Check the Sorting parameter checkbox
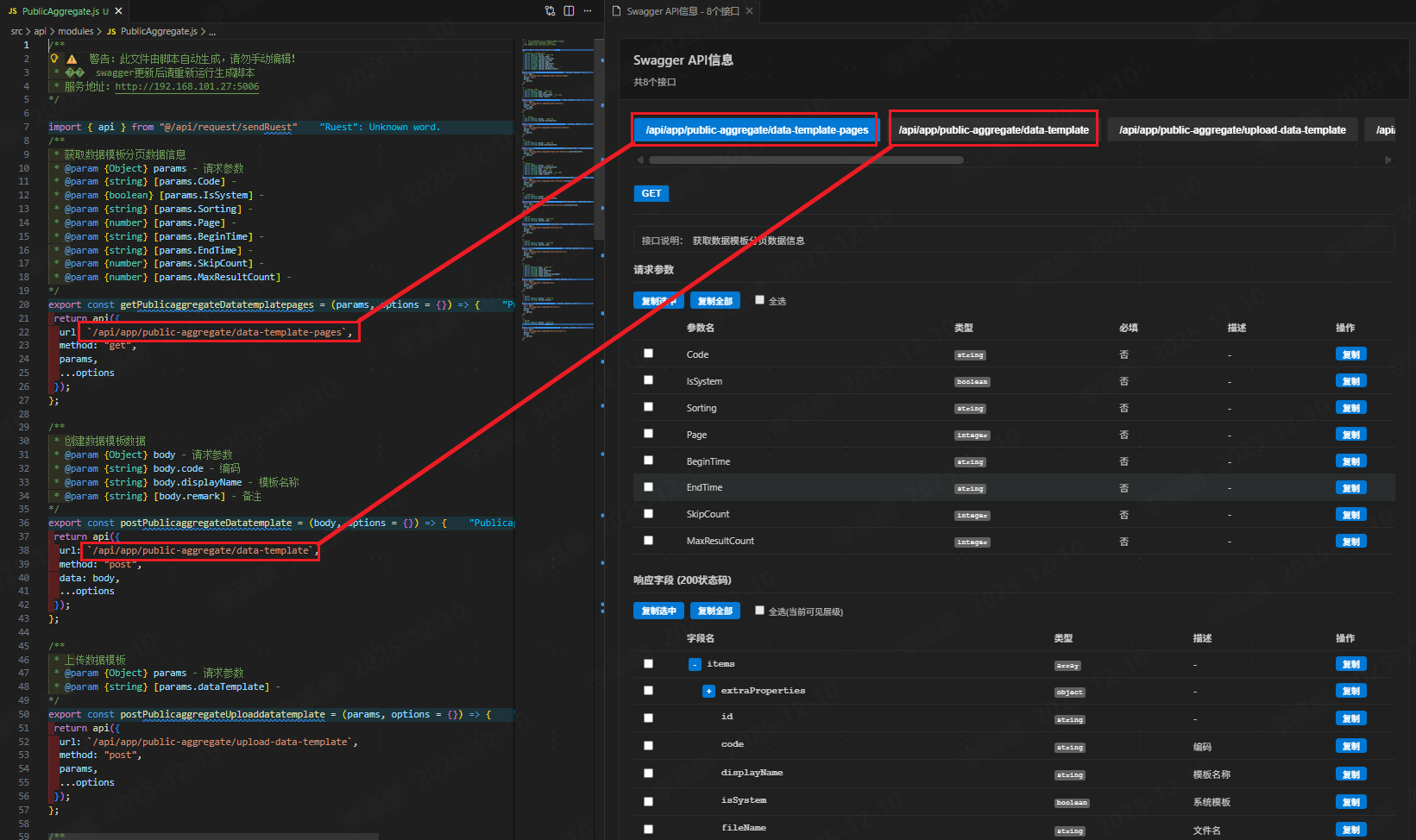Screen dimensions: 1416x840 point(648,407)
